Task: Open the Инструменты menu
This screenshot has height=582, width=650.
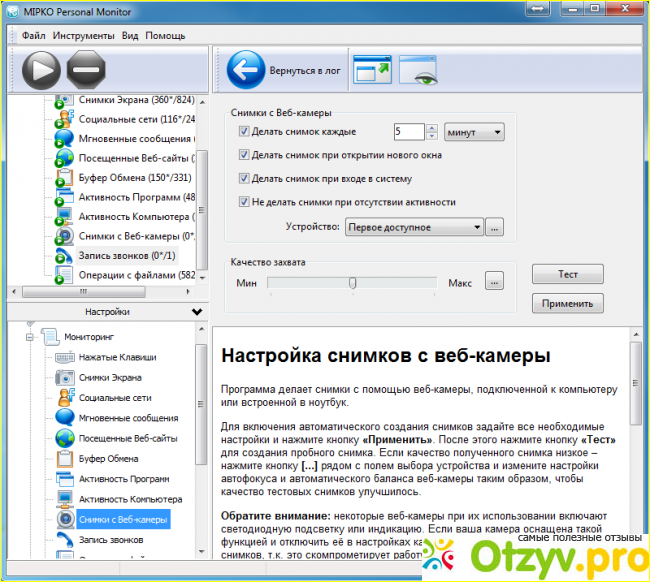Action: (83, 36)
